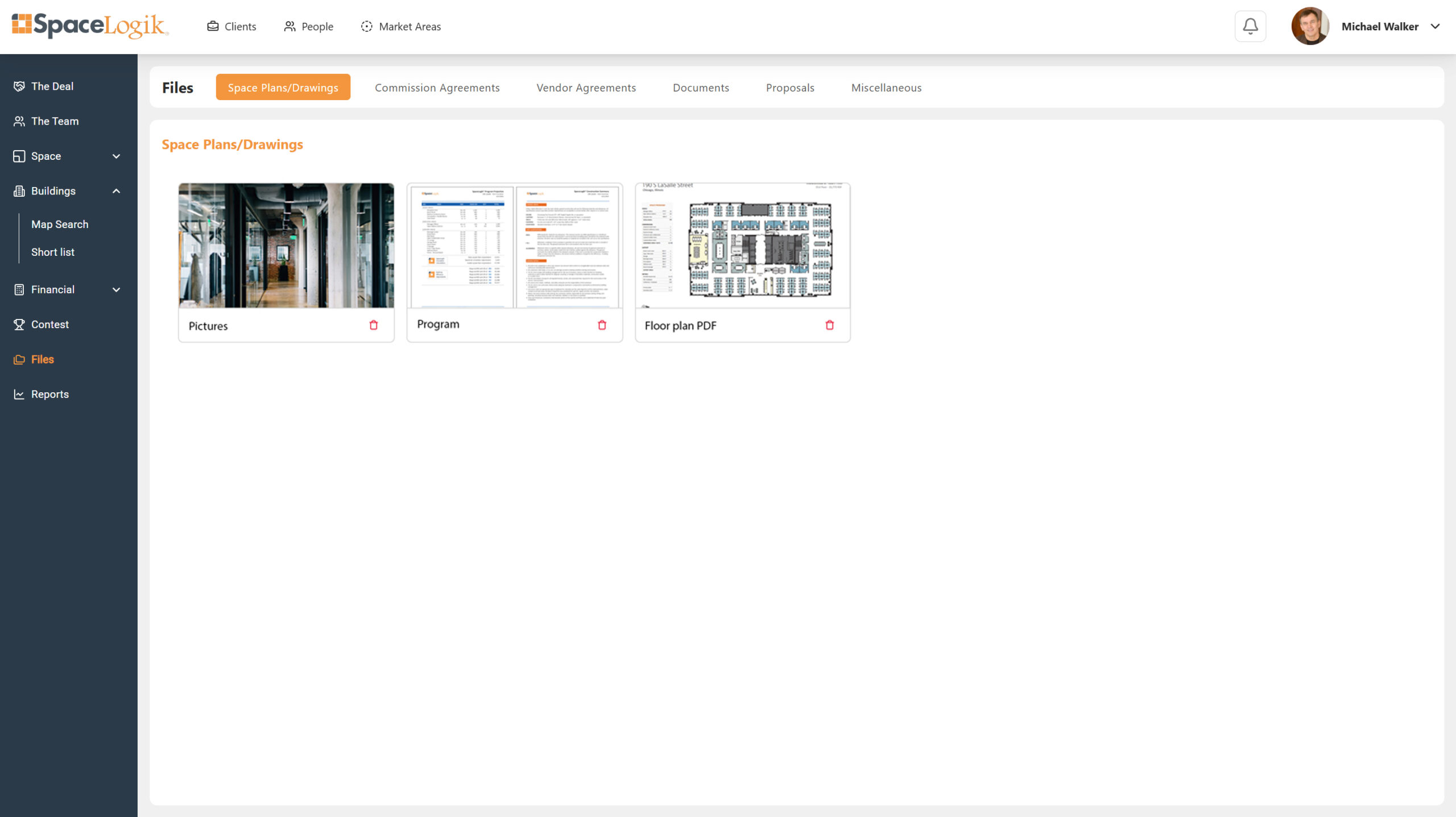Click the notification bell icon

click(1250, 26)
